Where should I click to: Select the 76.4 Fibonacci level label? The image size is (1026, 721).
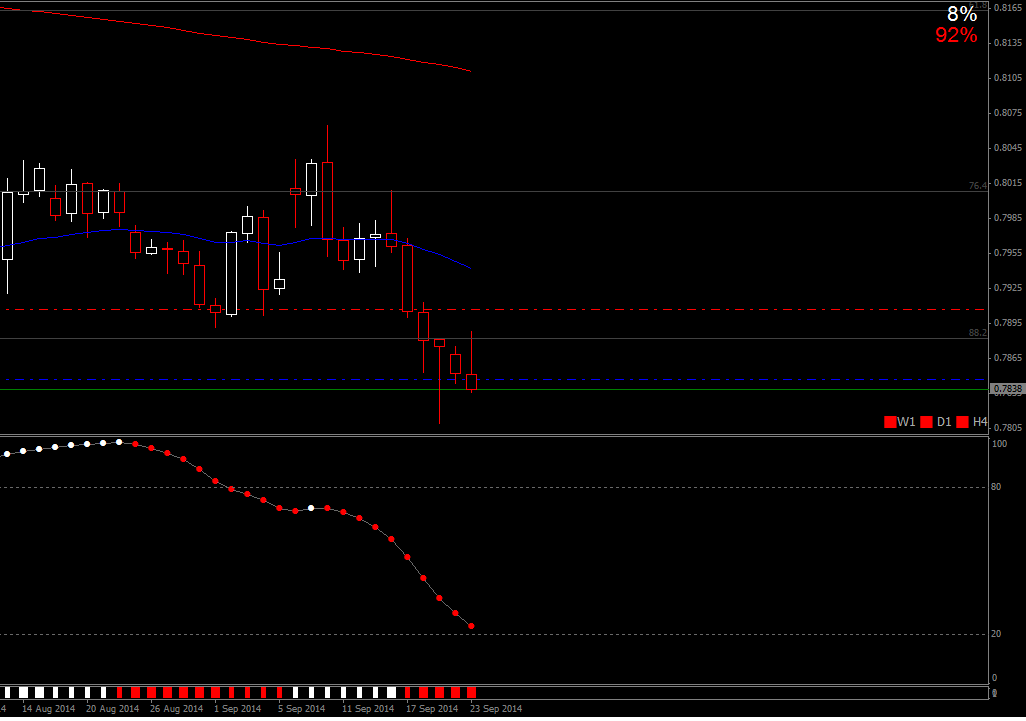point(978,186)
